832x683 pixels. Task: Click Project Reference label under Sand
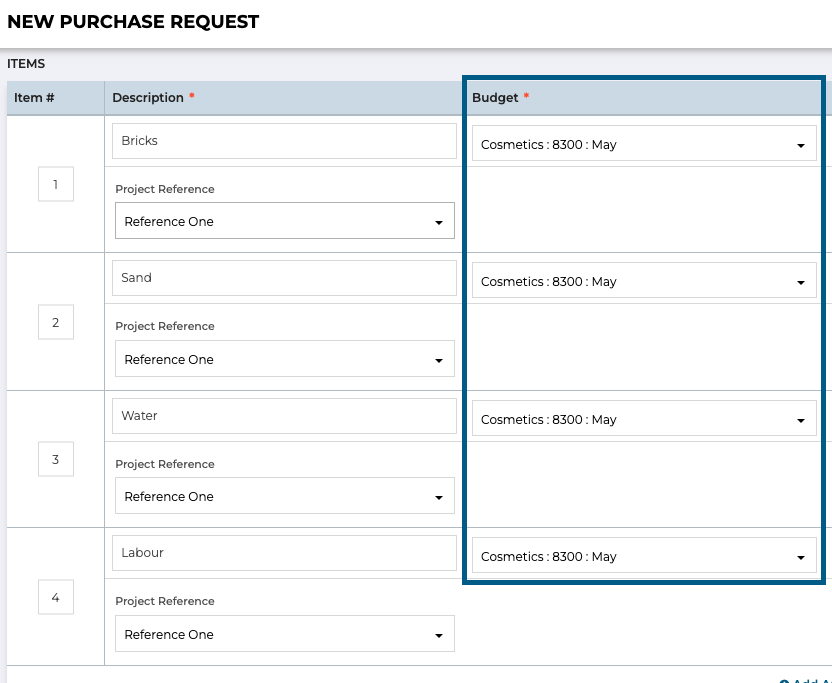[165, 326]
